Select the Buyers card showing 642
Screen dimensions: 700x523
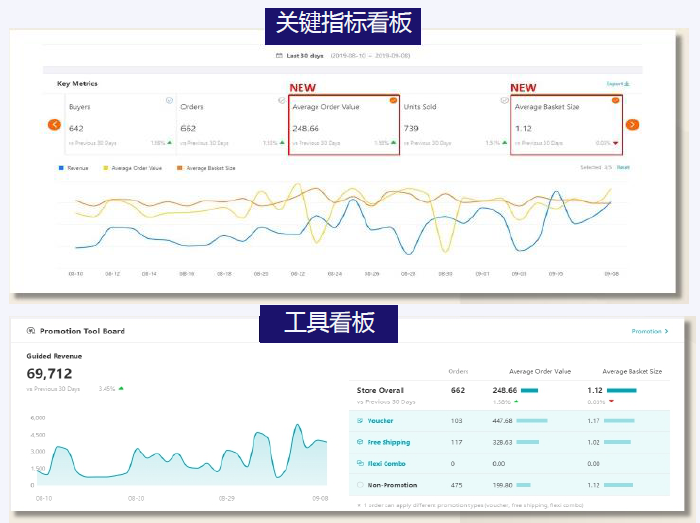coord(121,125)
